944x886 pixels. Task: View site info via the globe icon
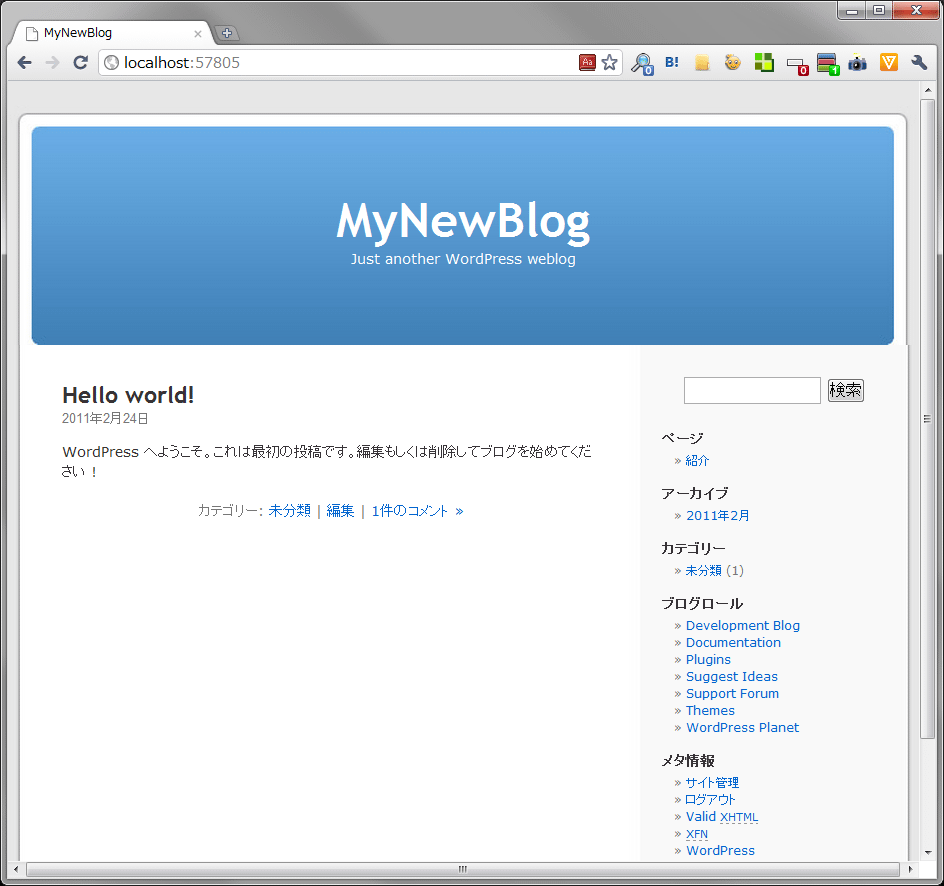[x=111, y=63]
